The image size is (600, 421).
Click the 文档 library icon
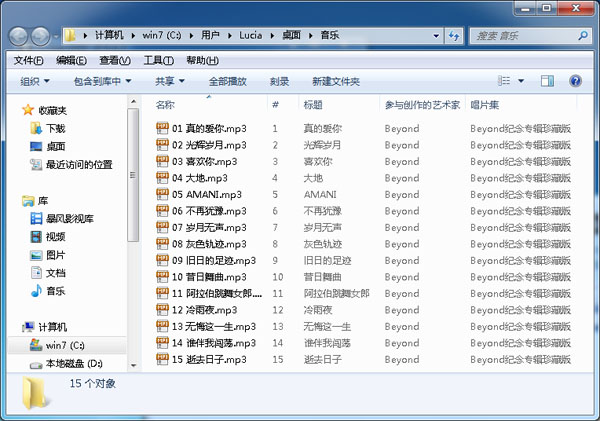[x=36, y=273]
